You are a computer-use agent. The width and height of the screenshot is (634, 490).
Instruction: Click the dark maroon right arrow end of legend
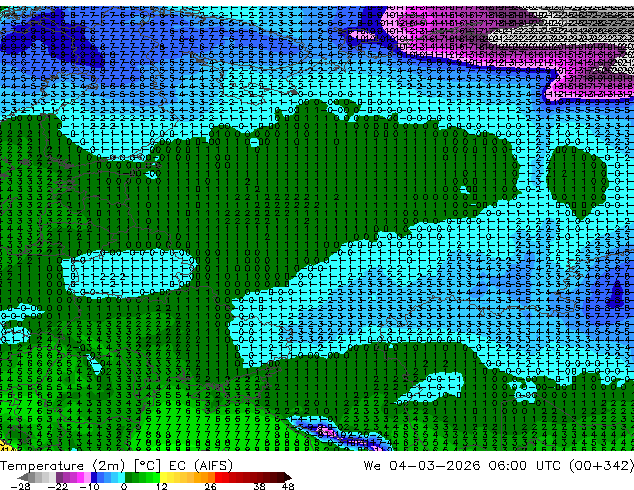(x=288, y=477)
